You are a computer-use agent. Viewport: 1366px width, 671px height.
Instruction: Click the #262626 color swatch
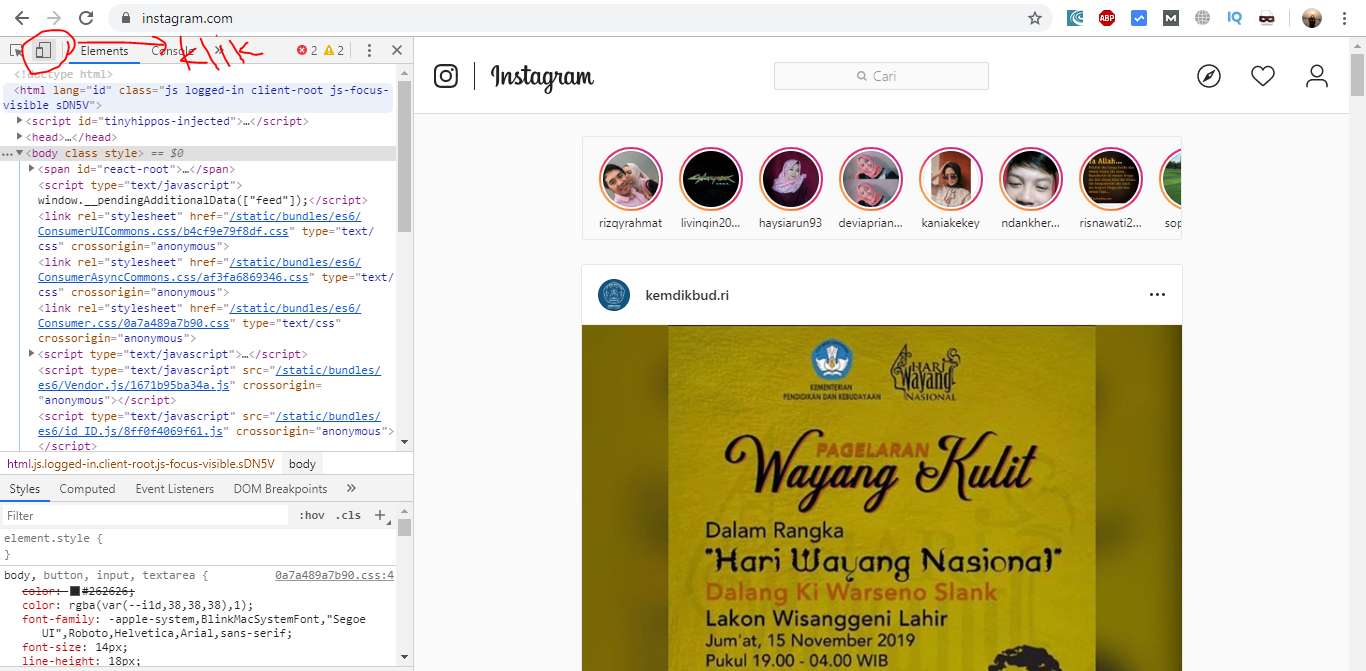tap(75, 591)
